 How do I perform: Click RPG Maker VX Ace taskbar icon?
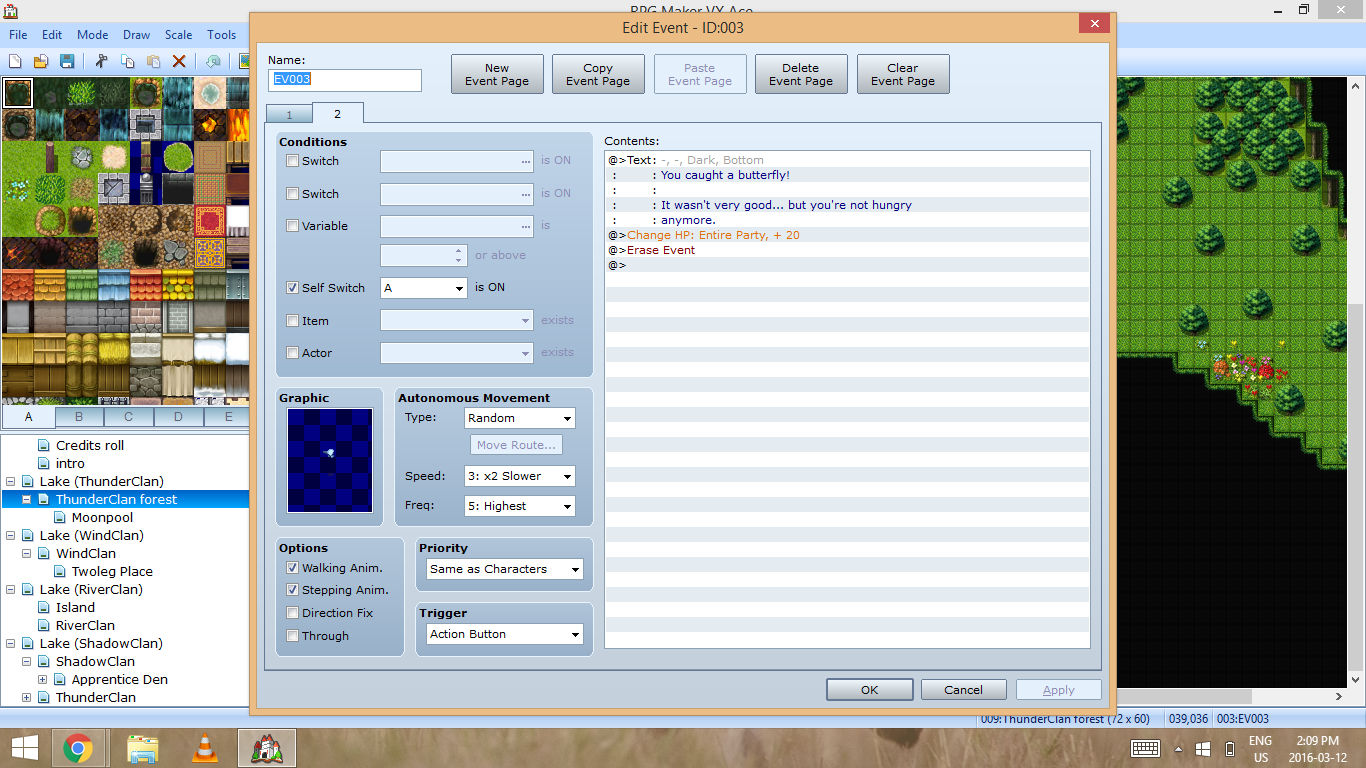tap(267, 747)
